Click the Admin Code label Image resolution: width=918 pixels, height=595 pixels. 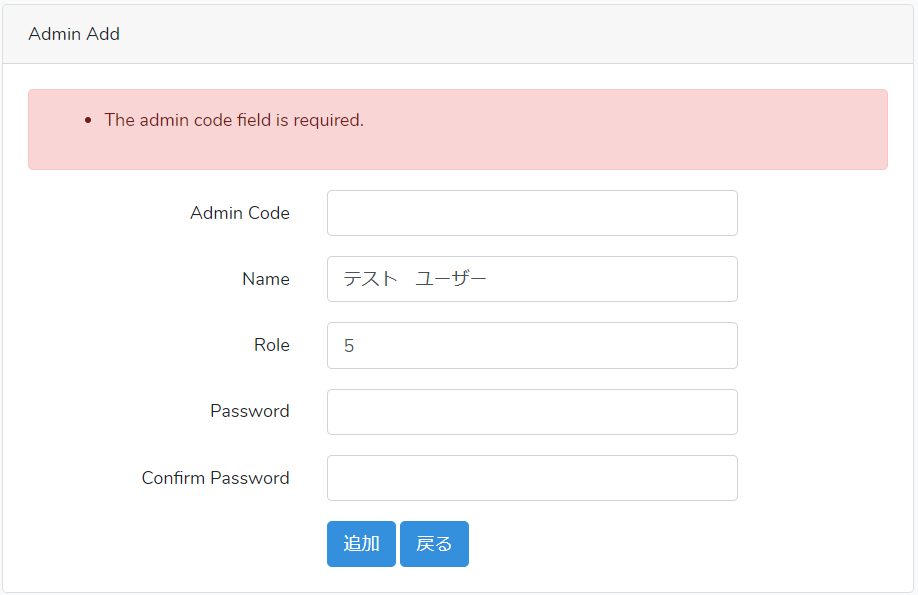(x=240, y=213)
